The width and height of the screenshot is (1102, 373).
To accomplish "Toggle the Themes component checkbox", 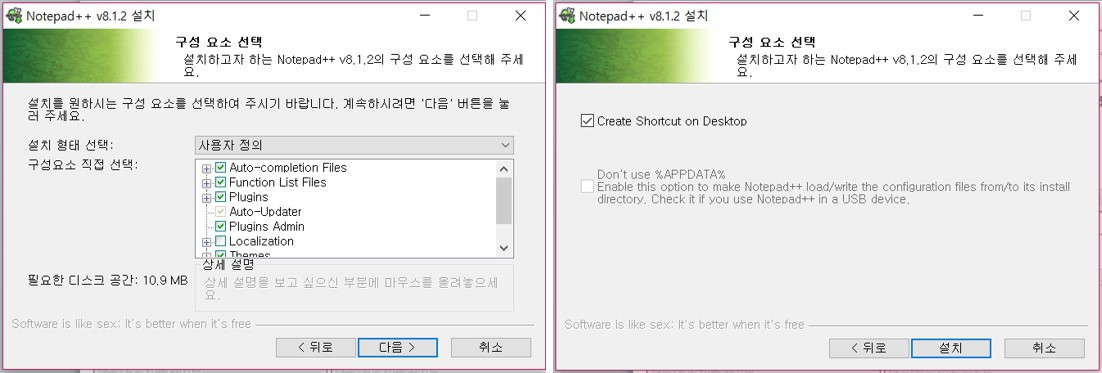I will coord(220,255).
